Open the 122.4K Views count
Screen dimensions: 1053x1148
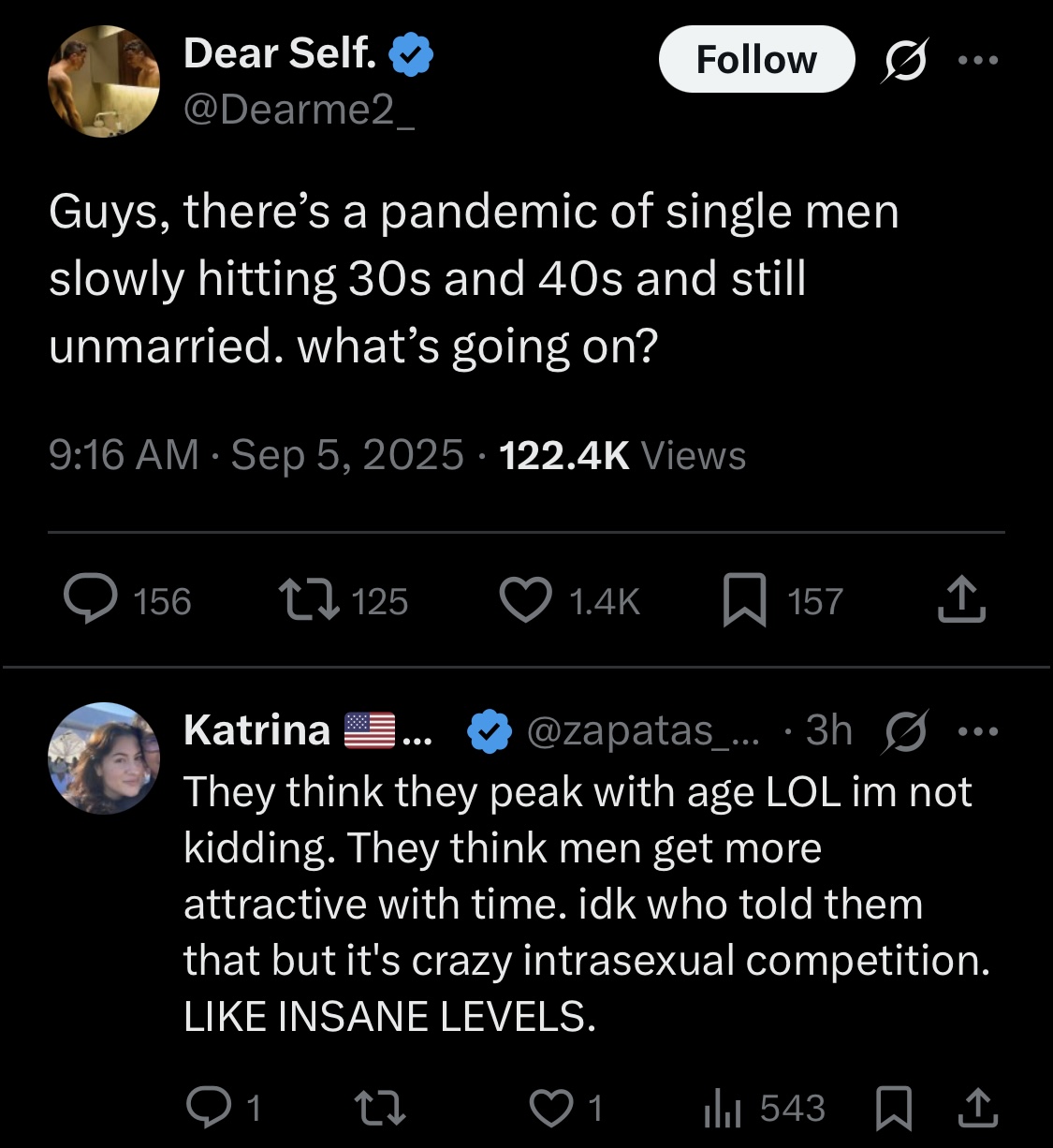[622, 455]
